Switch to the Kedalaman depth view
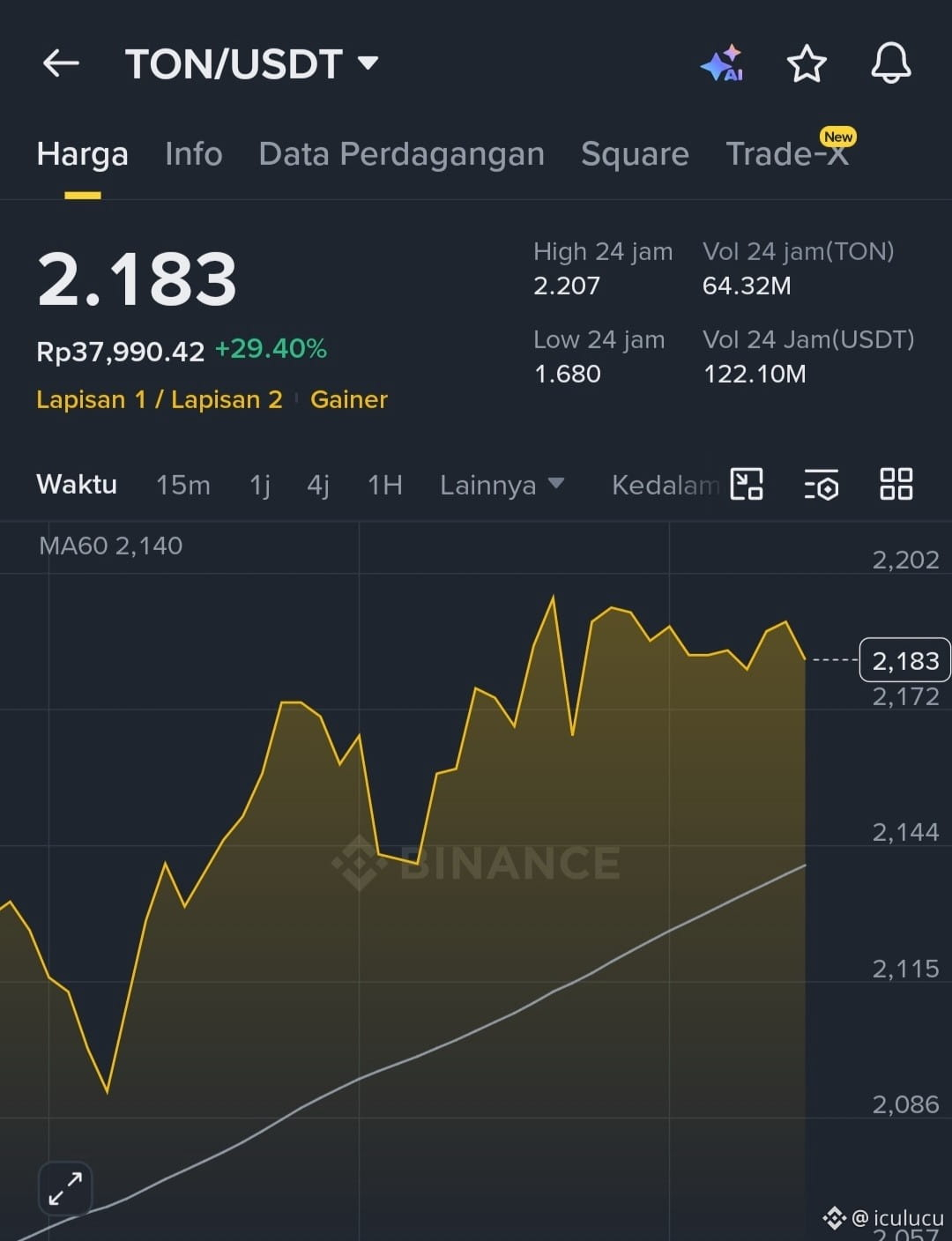The image size is (952, 1241). click(666, 485)
